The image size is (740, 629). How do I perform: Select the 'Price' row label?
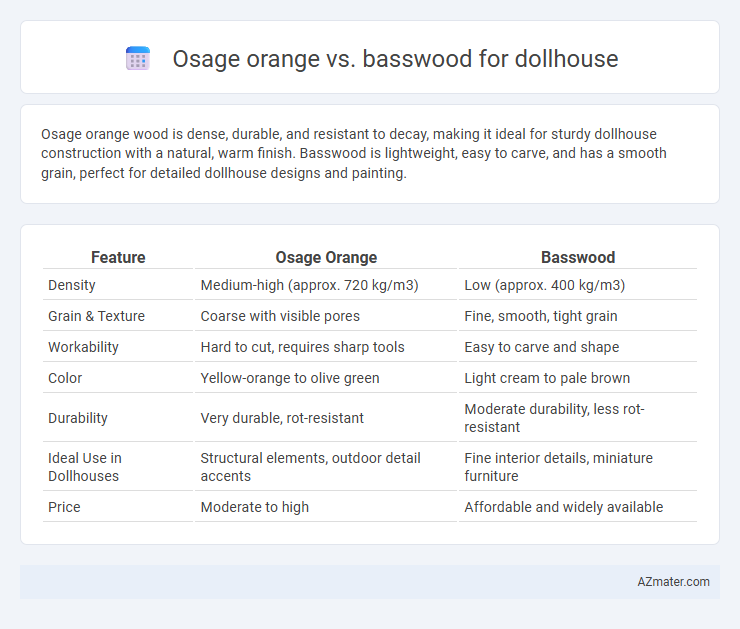64,507
